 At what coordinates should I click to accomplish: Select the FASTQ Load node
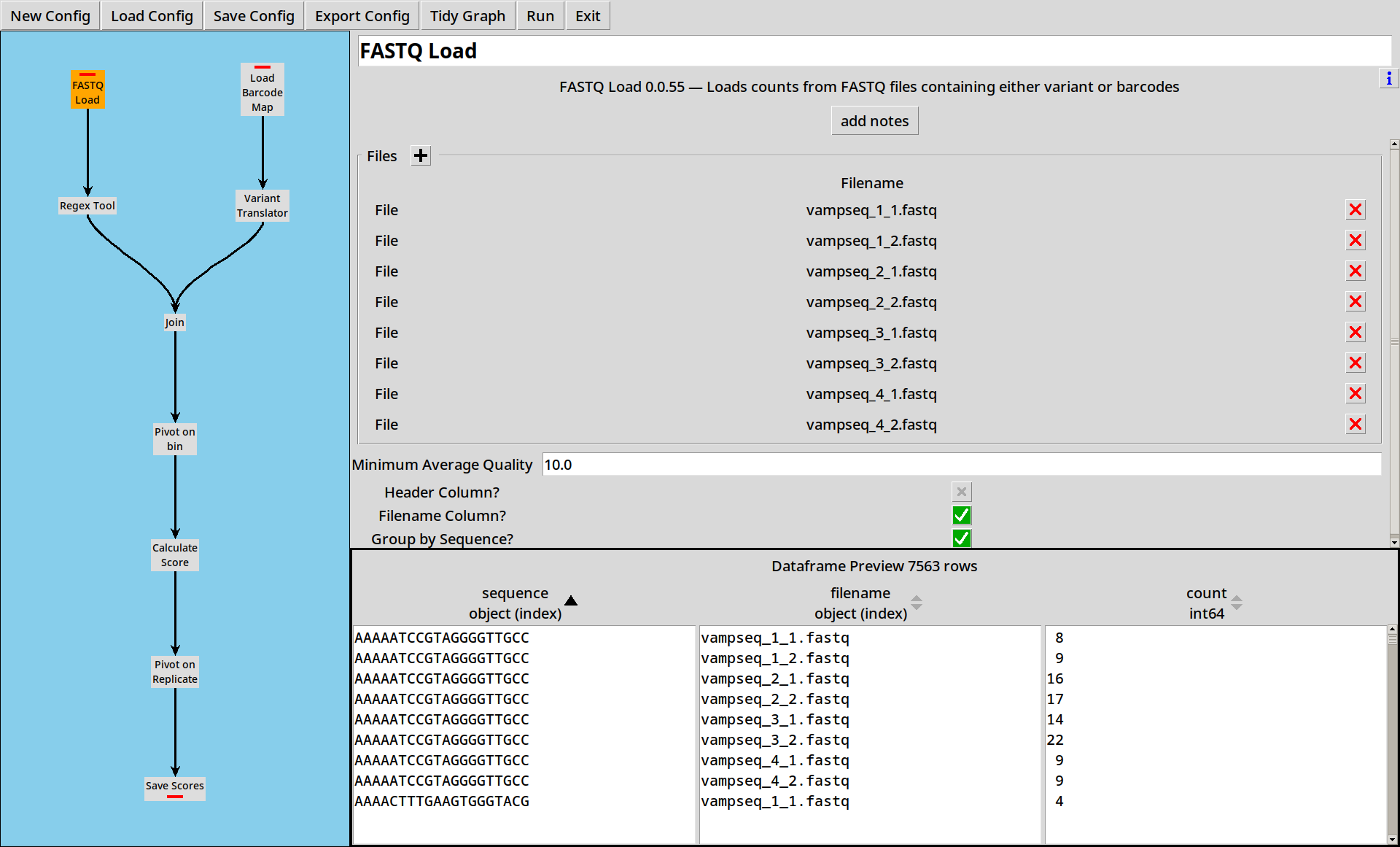pyautogui.click(x=87, y=90)
